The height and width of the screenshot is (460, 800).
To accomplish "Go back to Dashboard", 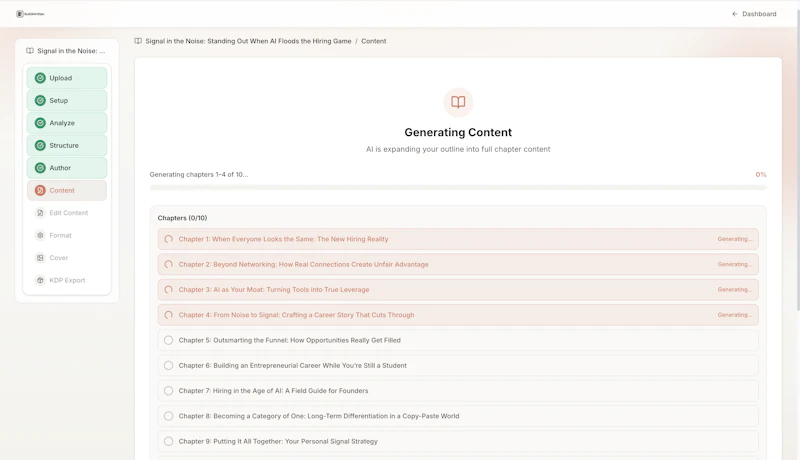I will pos(754,14).
